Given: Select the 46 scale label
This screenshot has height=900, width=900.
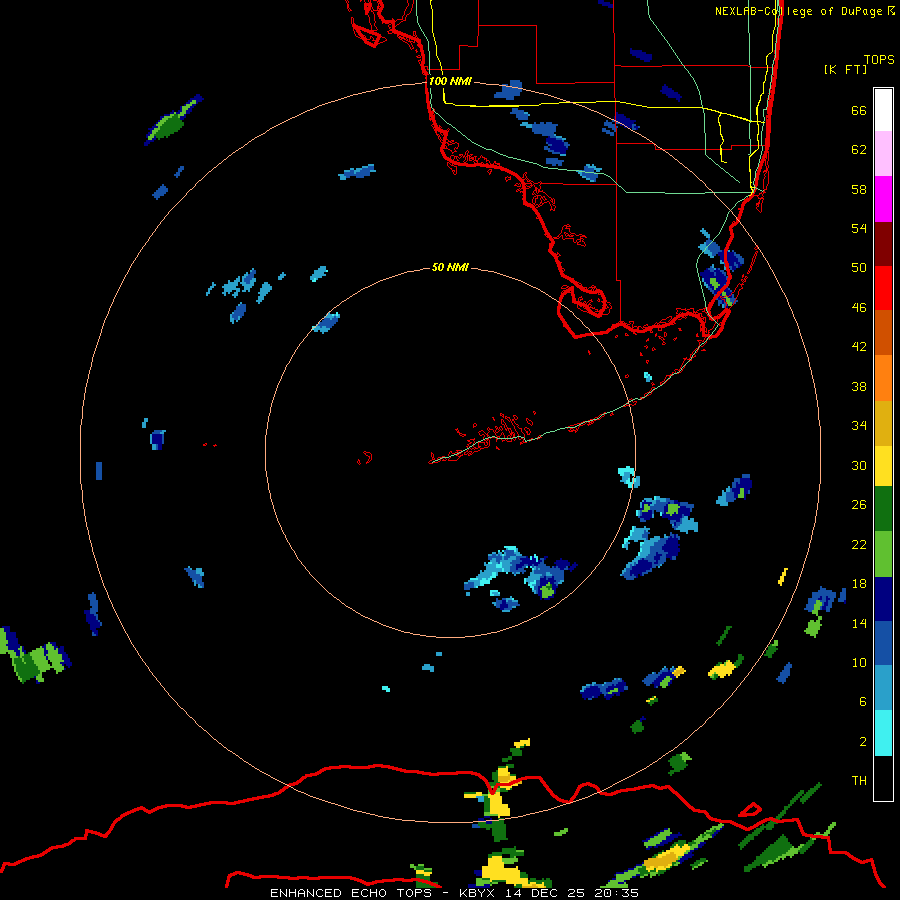Looking at the screenshot, I should click(x=859, y=308).
